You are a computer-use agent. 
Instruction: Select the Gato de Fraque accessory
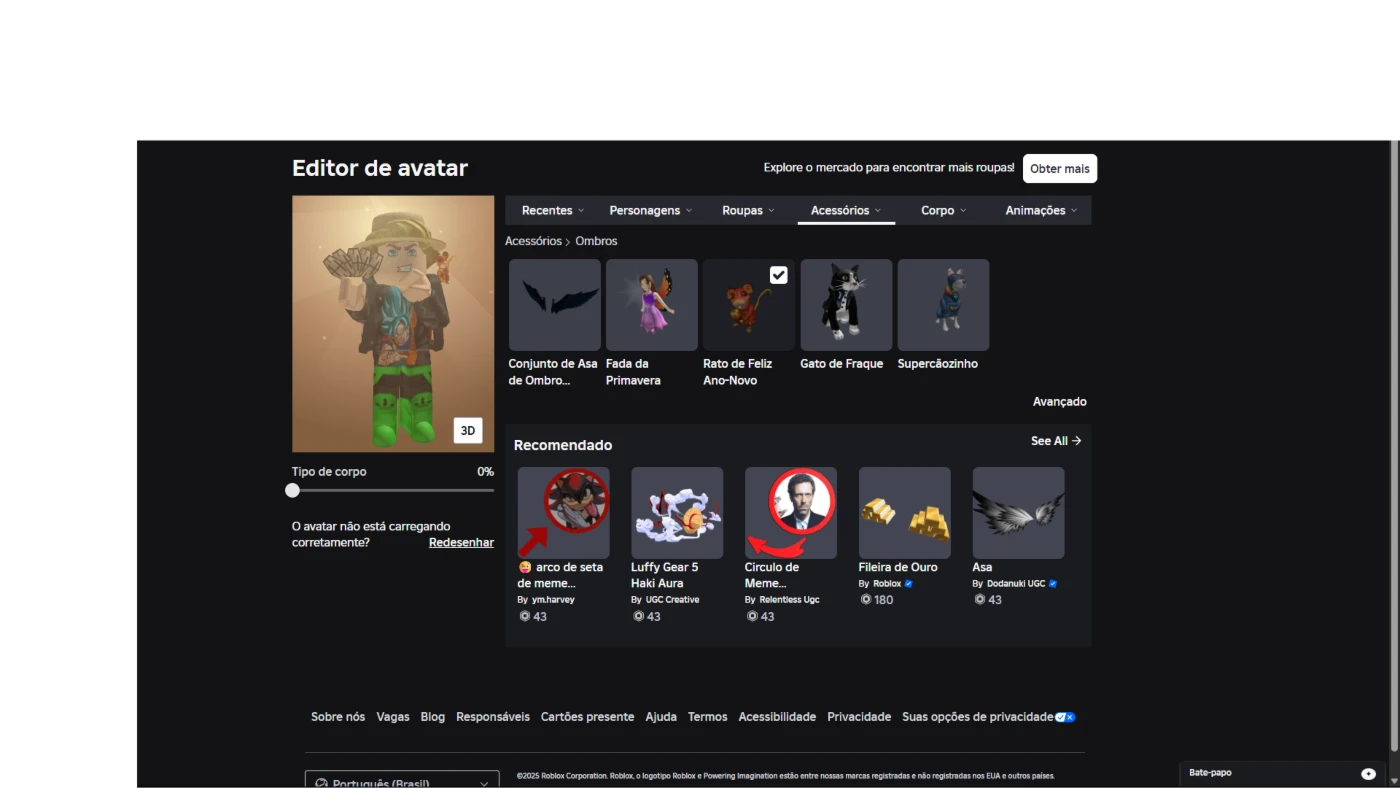click(846, 305)
